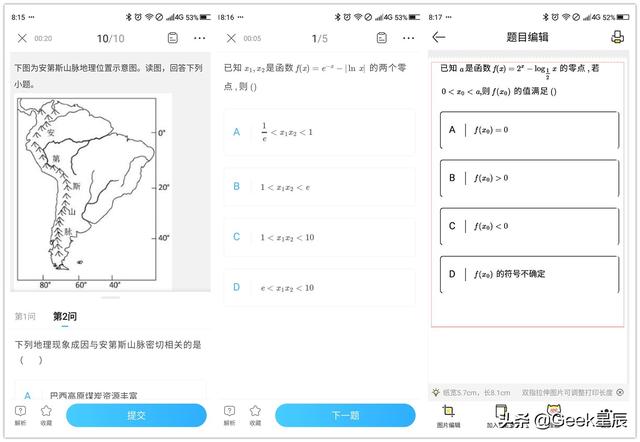Select the 第2问 tab
The height and width of the screenshot is (442, 640).
(x=65, y=316)
